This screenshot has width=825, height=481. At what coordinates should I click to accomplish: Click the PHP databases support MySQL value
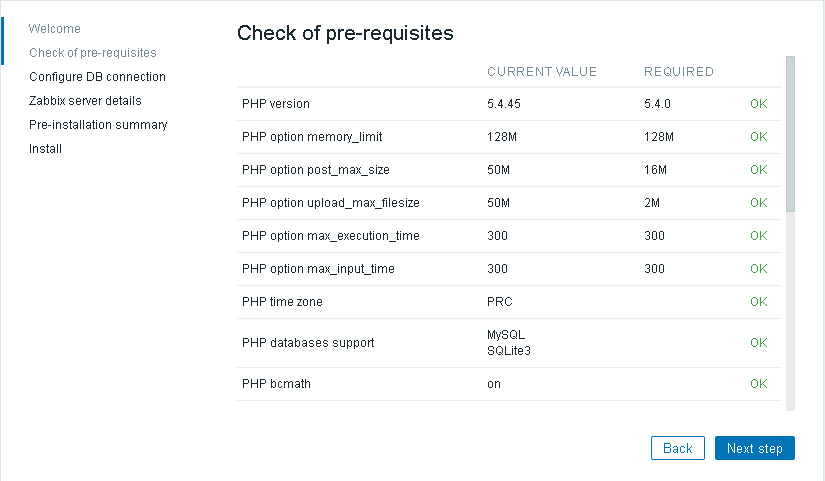pyautogui.click(x=505, y=335)
